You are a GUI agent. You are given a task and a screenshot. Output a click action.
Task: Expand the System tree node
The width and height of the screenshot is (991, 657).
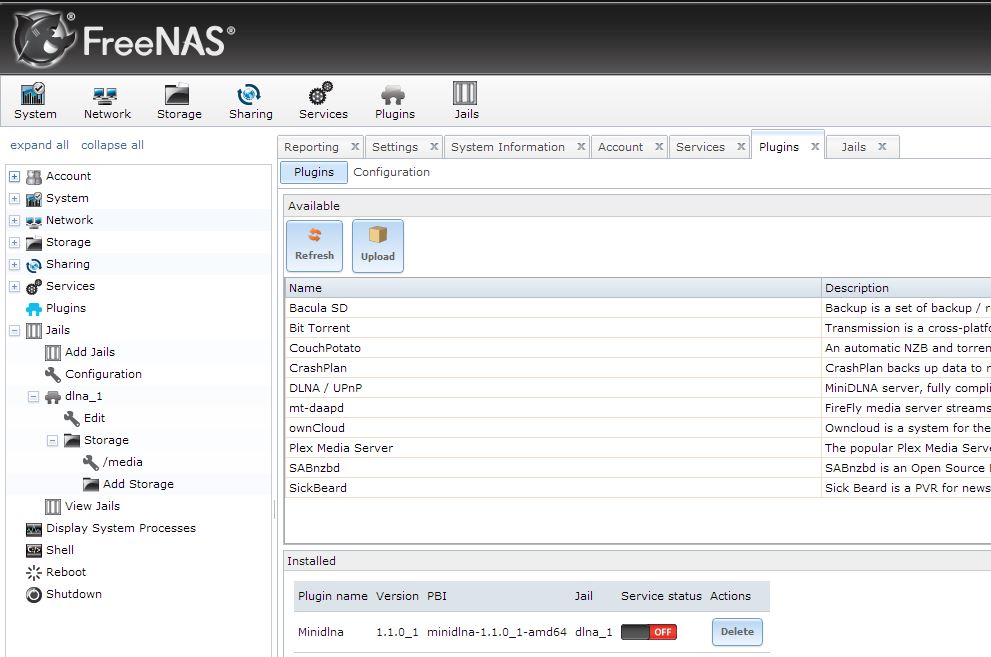(15, 198)
